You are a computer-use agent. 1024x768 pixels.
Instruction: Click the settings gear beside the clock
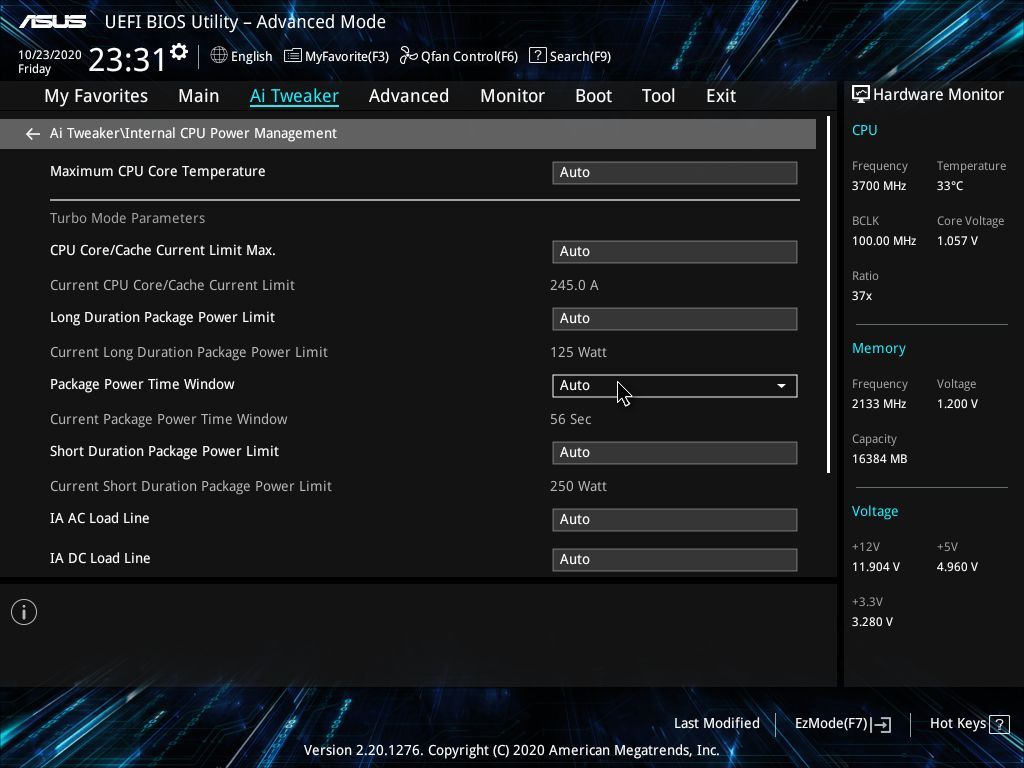point(179,52)
